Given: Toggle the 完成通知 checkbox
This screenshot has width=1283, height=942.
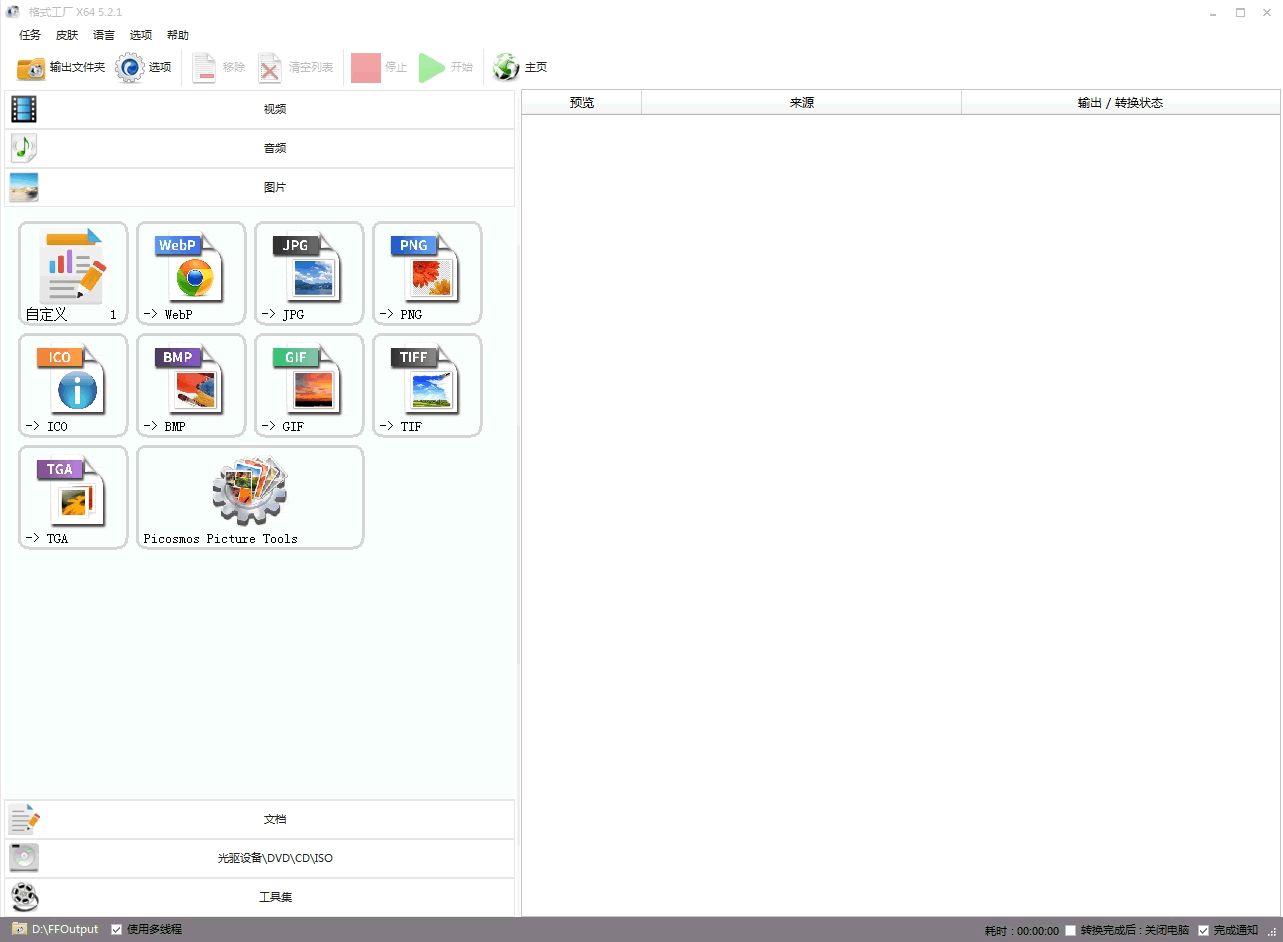Looking at the screenshot, I should [x=1204, y=930].
